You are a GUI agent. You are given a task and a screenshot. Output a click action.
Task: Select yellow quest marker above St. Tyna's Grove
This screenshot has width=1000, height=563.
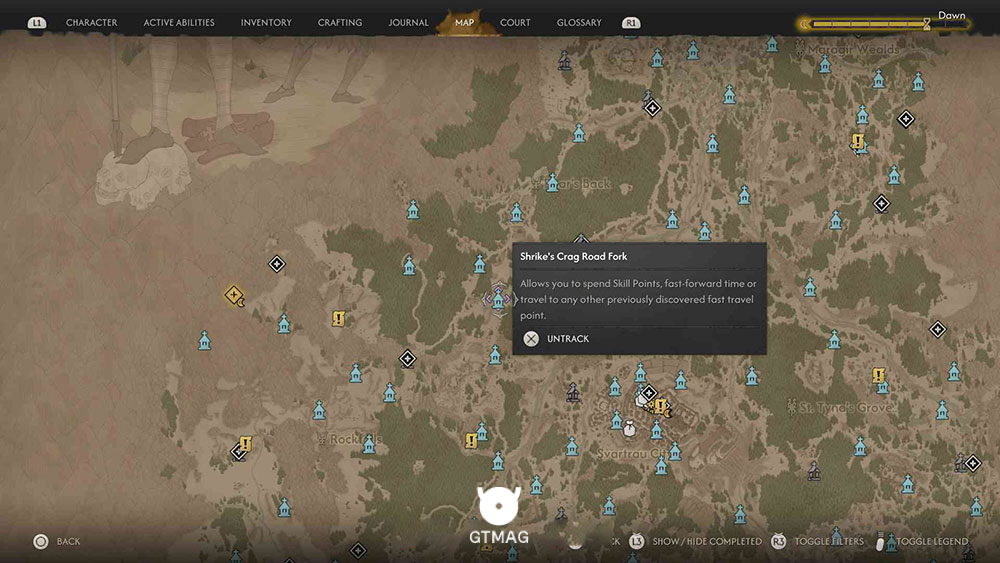click(878, 375)
